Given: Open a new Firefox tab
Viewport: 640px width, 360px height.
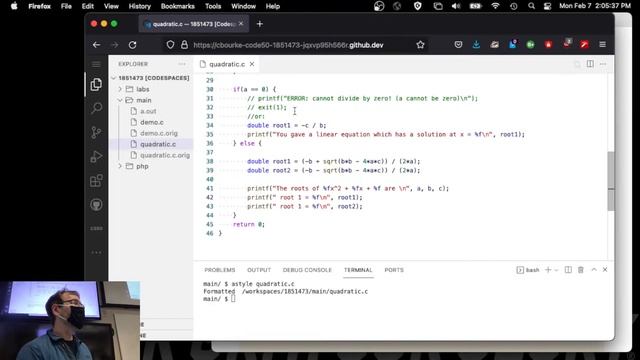Looking at the screenshot, I should click(260, 24).
